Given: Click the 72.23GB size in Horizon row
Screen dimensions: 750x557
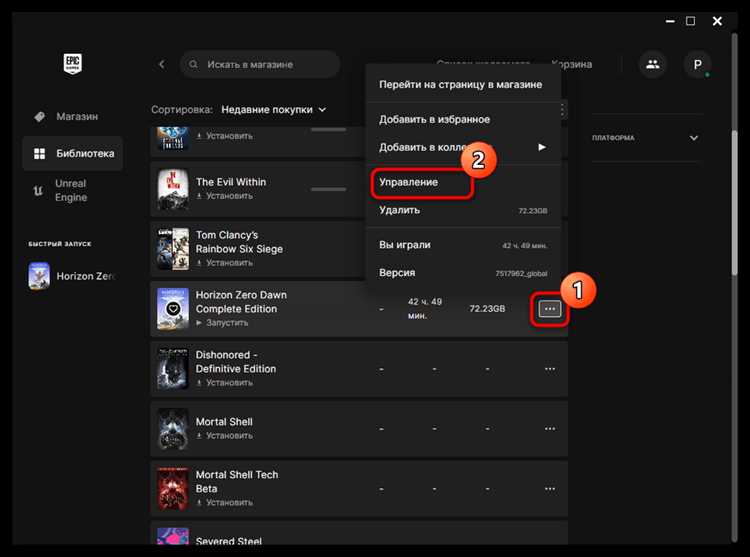Looking at the screenshot, I should [x=487, y=309].
